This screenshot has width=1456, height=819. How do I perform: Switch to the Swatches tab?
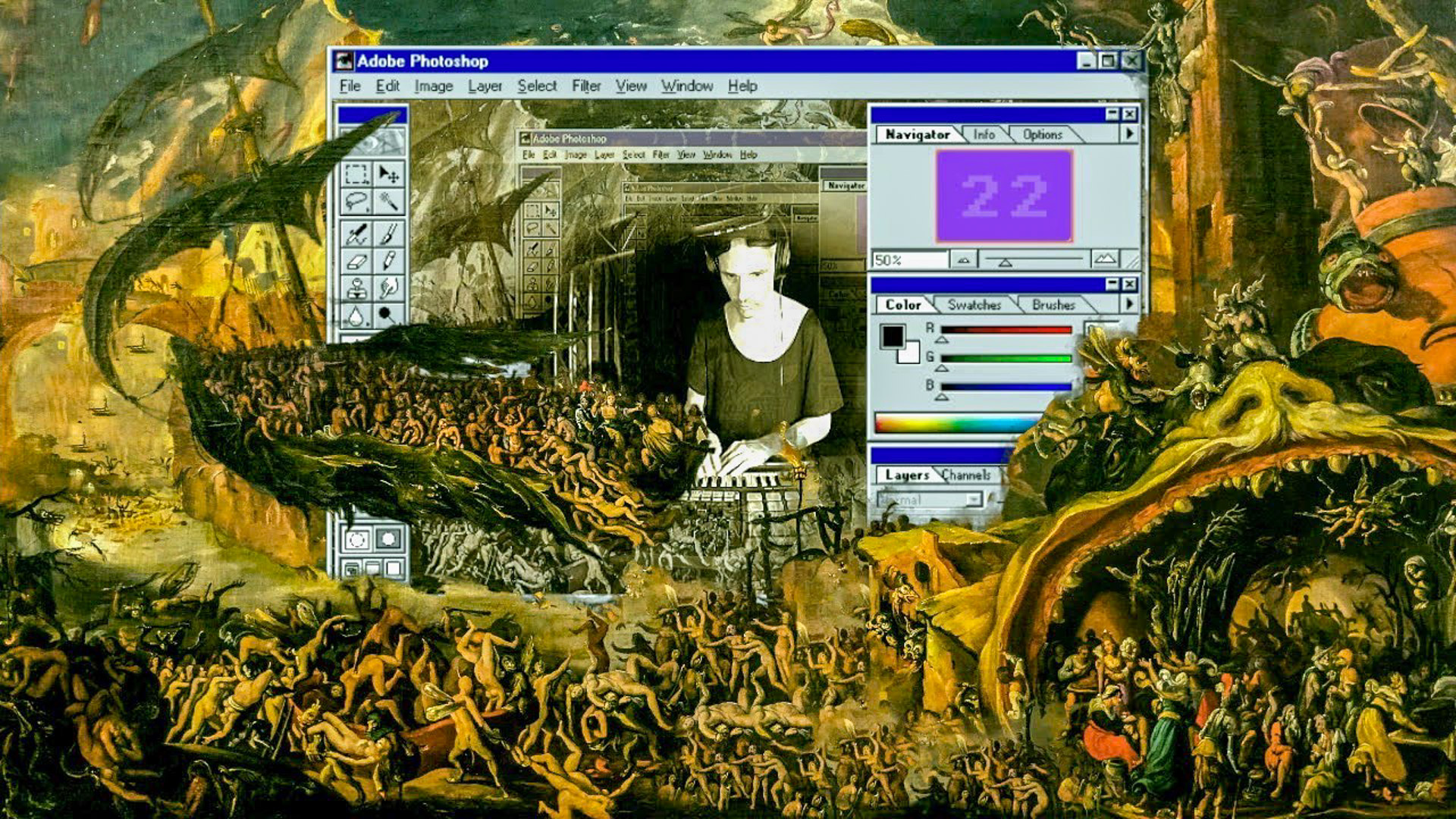[x=974, y=304]
